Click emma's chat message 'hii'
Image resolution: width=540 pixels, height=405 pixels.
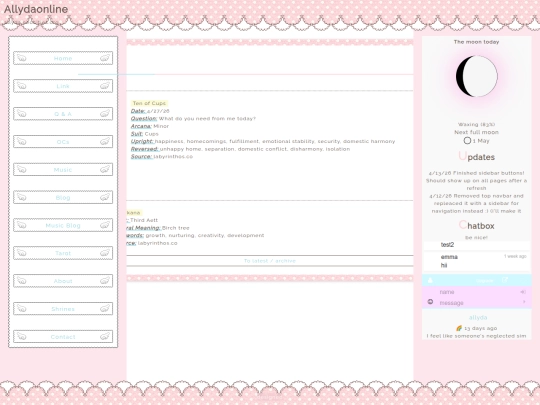[444, 265]
